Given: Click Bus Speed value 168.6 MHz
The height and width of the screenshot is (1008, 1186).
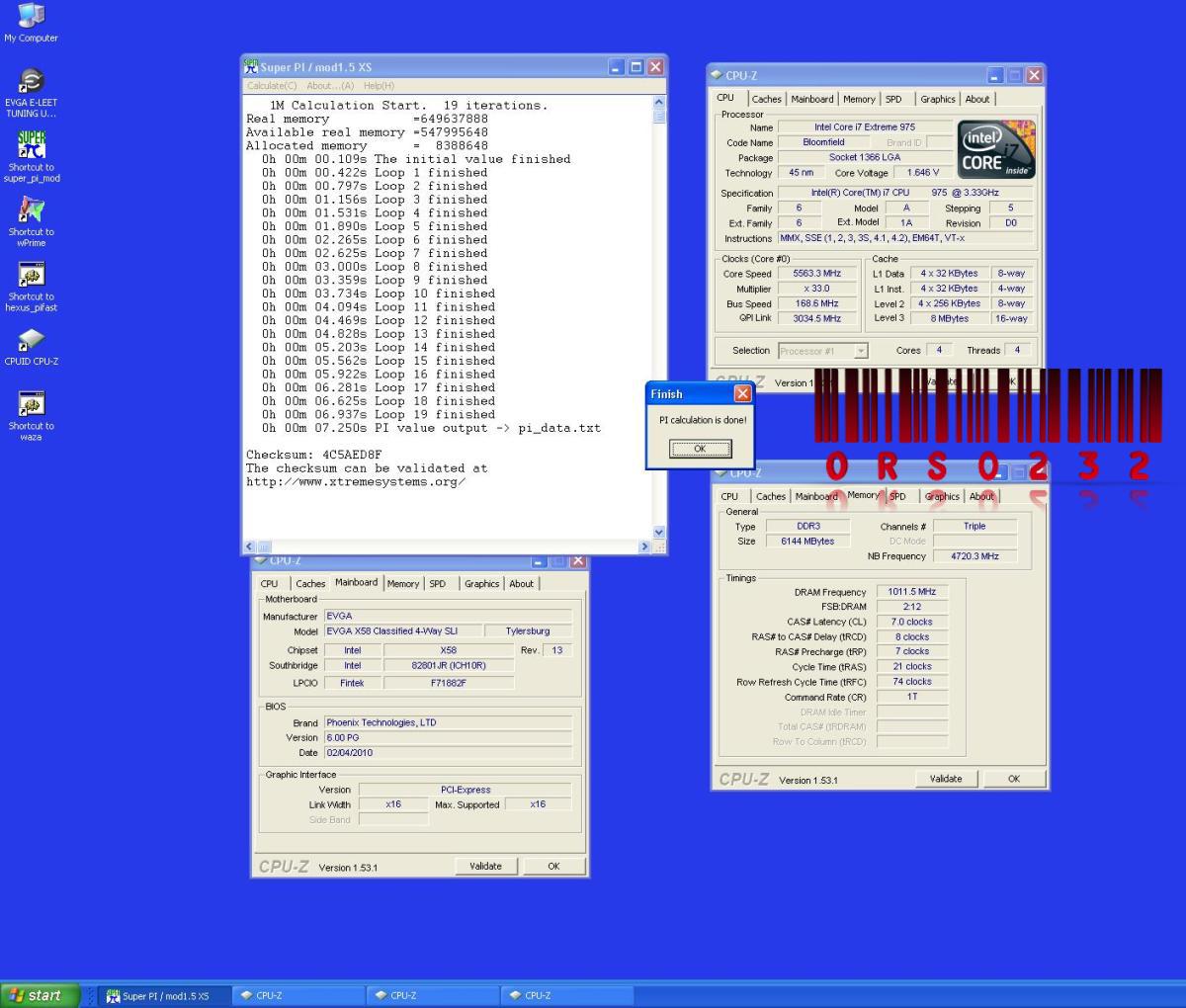Looking at the screenshot, I should pos(817,303).
